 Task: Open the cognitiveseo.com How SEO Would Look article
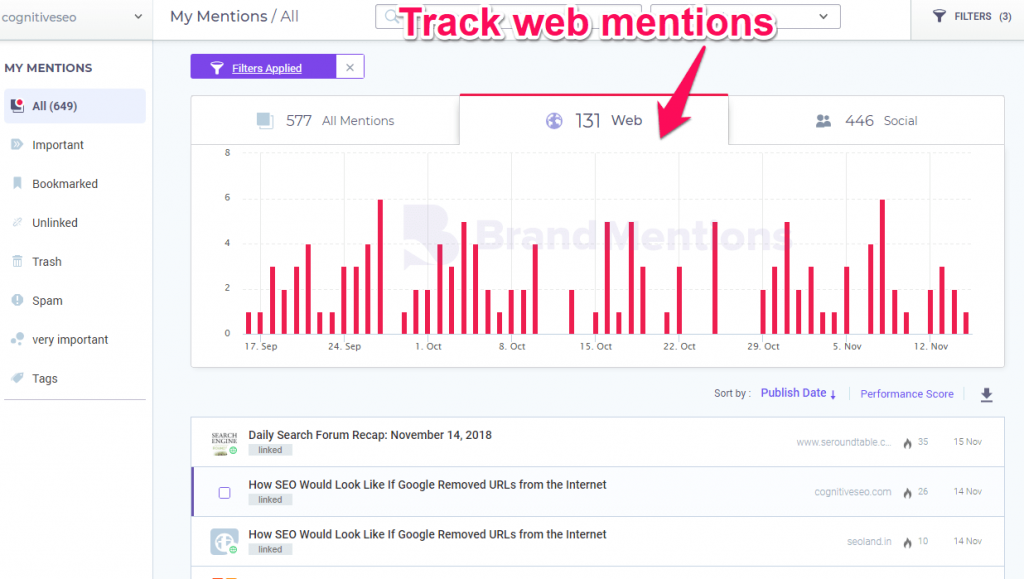pyautogui.click(x=427, y=484)
